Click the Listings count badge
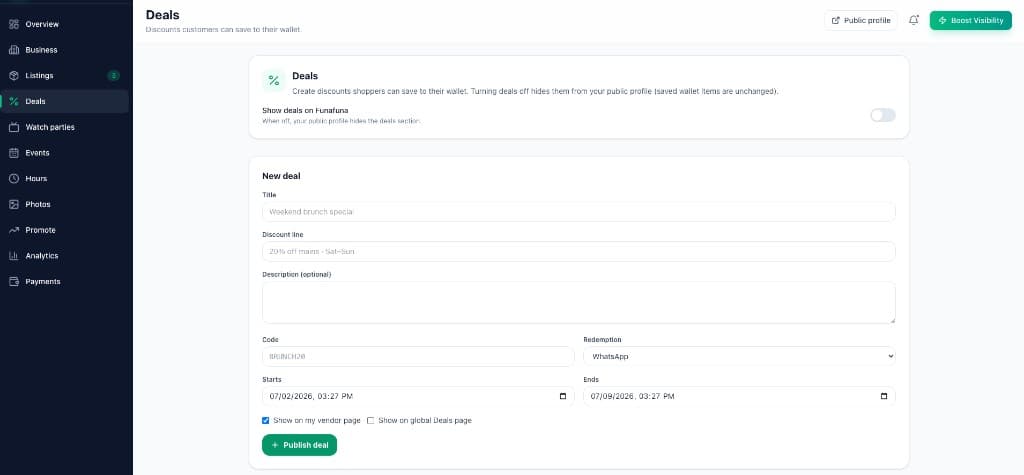This screenshot has height=475, width=1024. [x=114, y=76]
